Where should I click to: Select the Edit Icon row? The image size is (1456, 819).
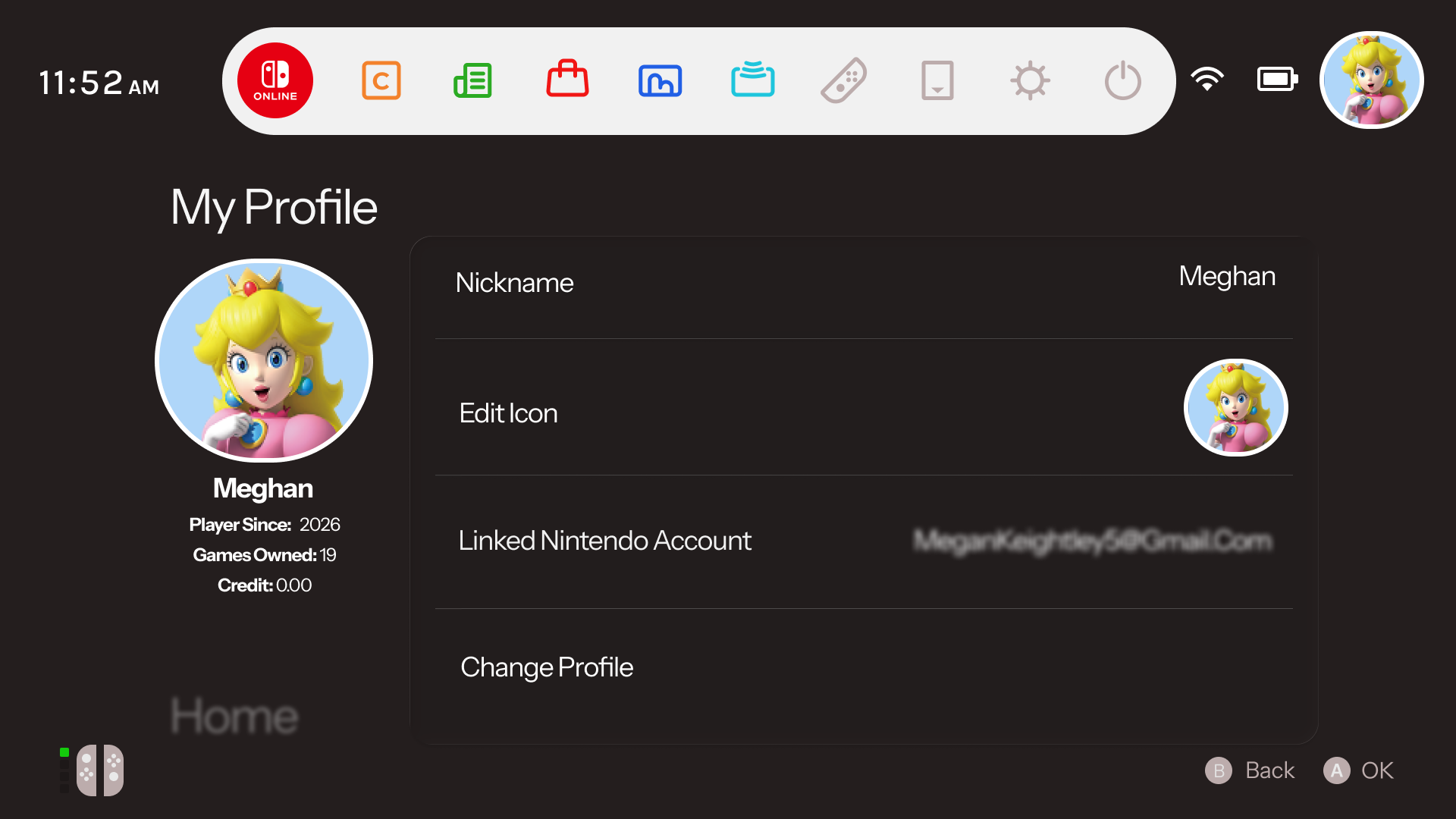864,408
